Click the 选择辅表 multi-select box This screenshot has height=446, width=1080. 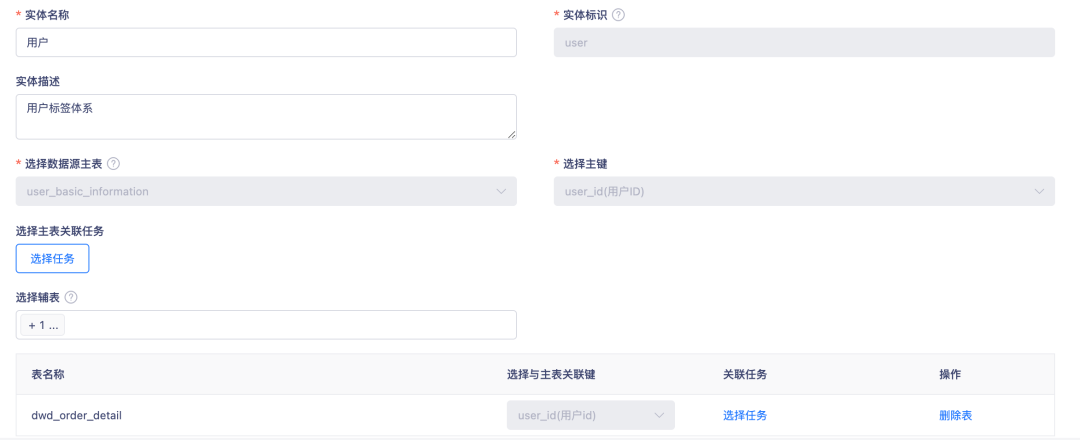(290, 325)
